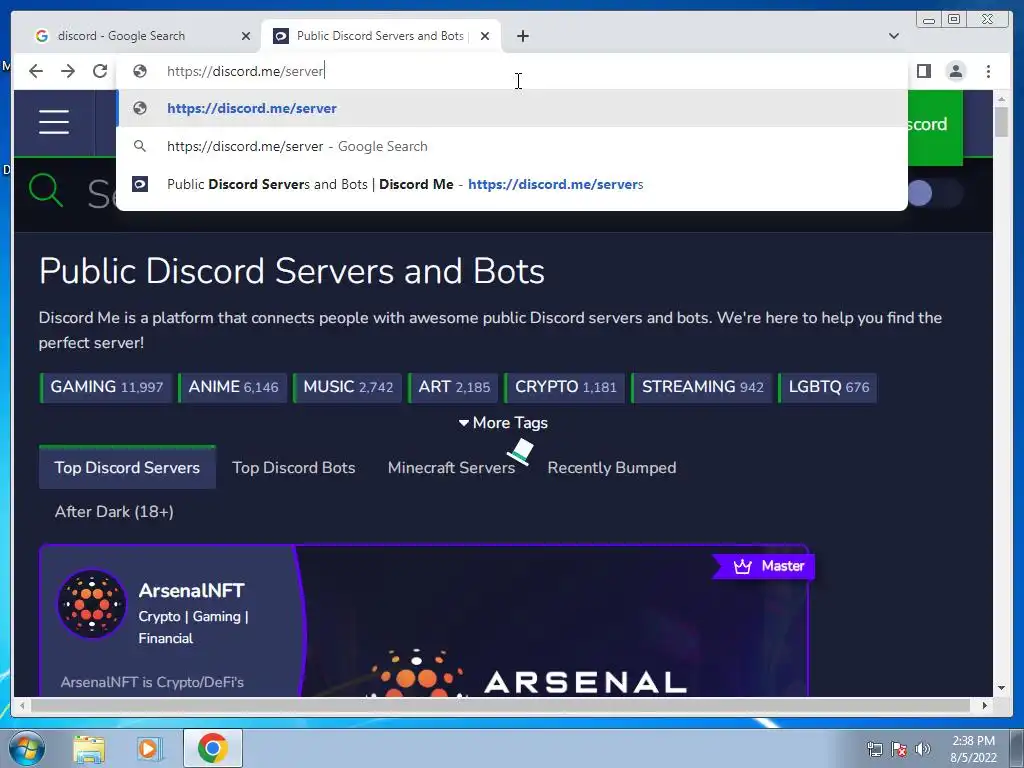This screenshot has height=768, width=1024.
Task: Open the ArsenalNFT server avatar
Action: coord(92,603)
